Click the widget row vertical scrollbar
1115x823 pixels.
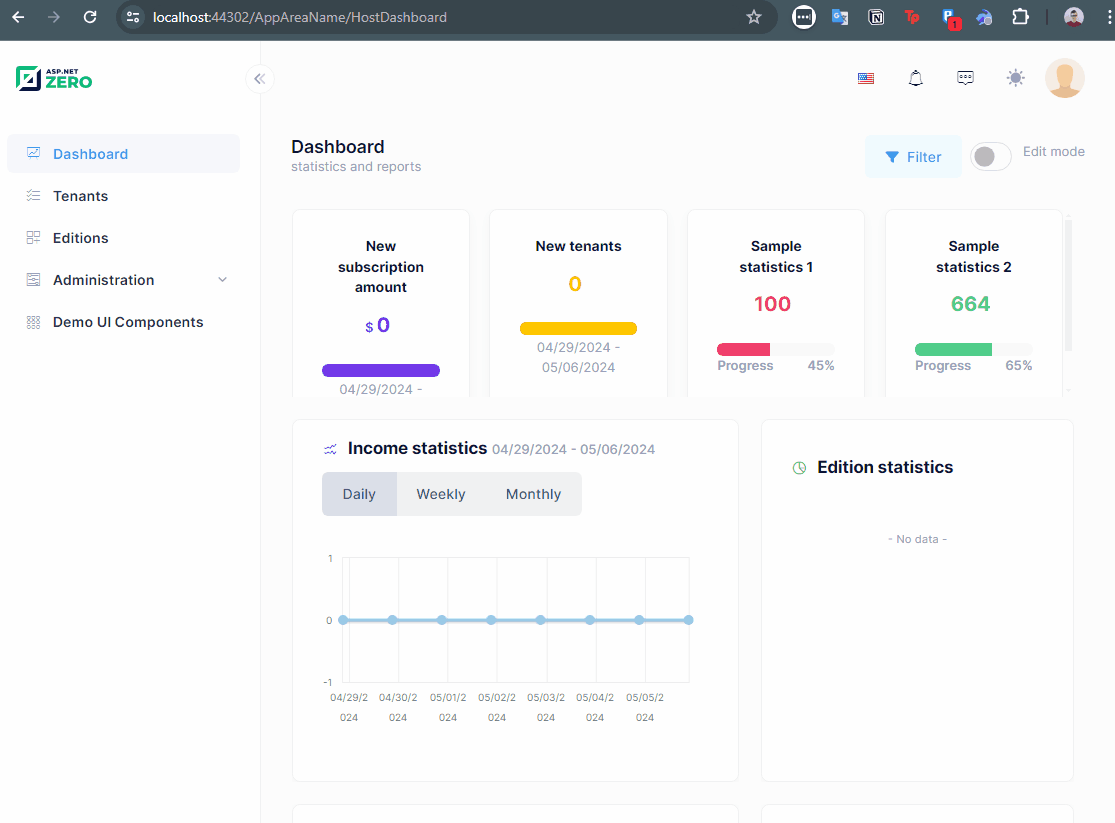pyautogui.click(x=1068, y=285)
